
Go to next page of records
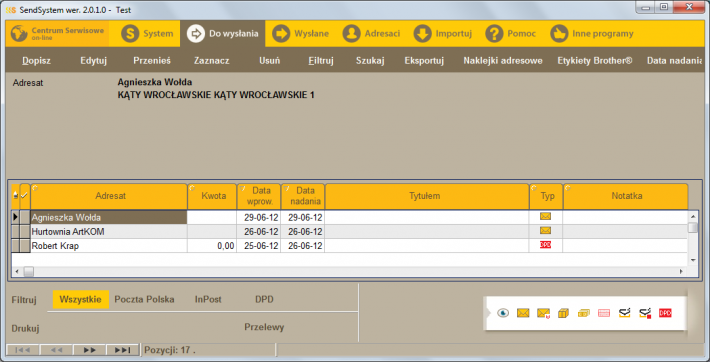(x=90, y=350)
